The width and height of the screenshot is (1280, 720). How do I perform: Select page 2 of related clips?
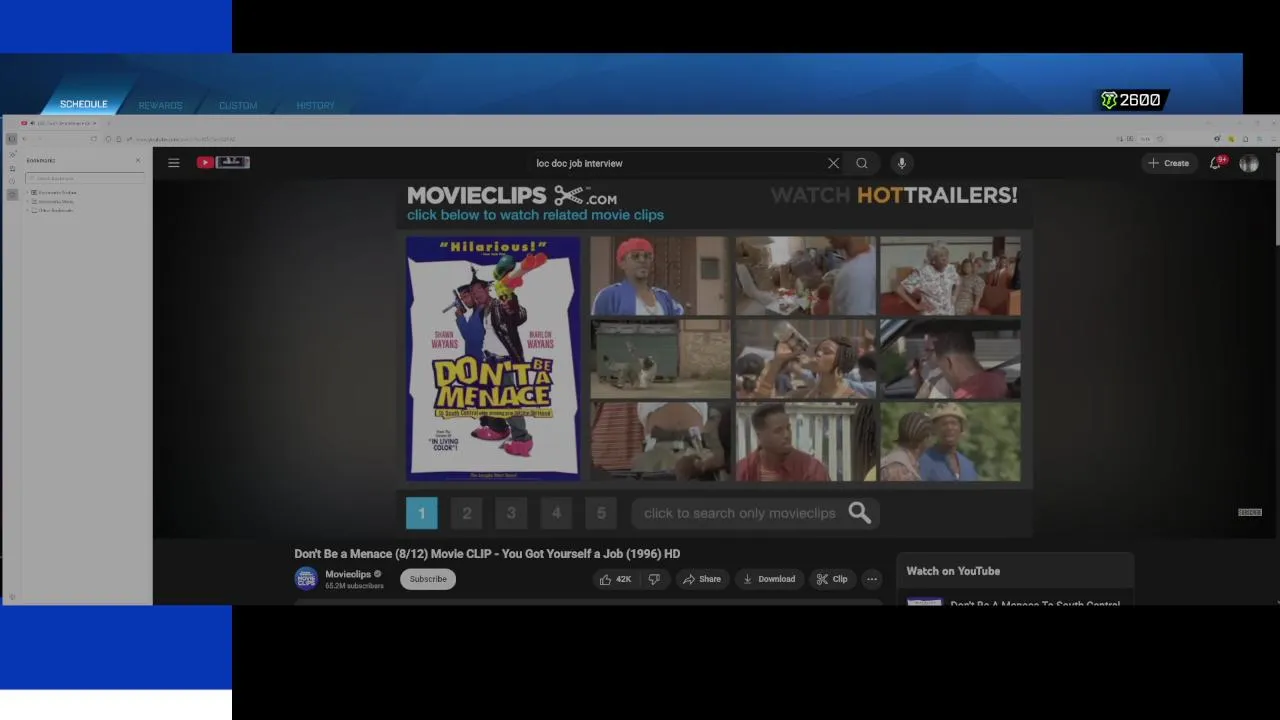pos(466,513)
